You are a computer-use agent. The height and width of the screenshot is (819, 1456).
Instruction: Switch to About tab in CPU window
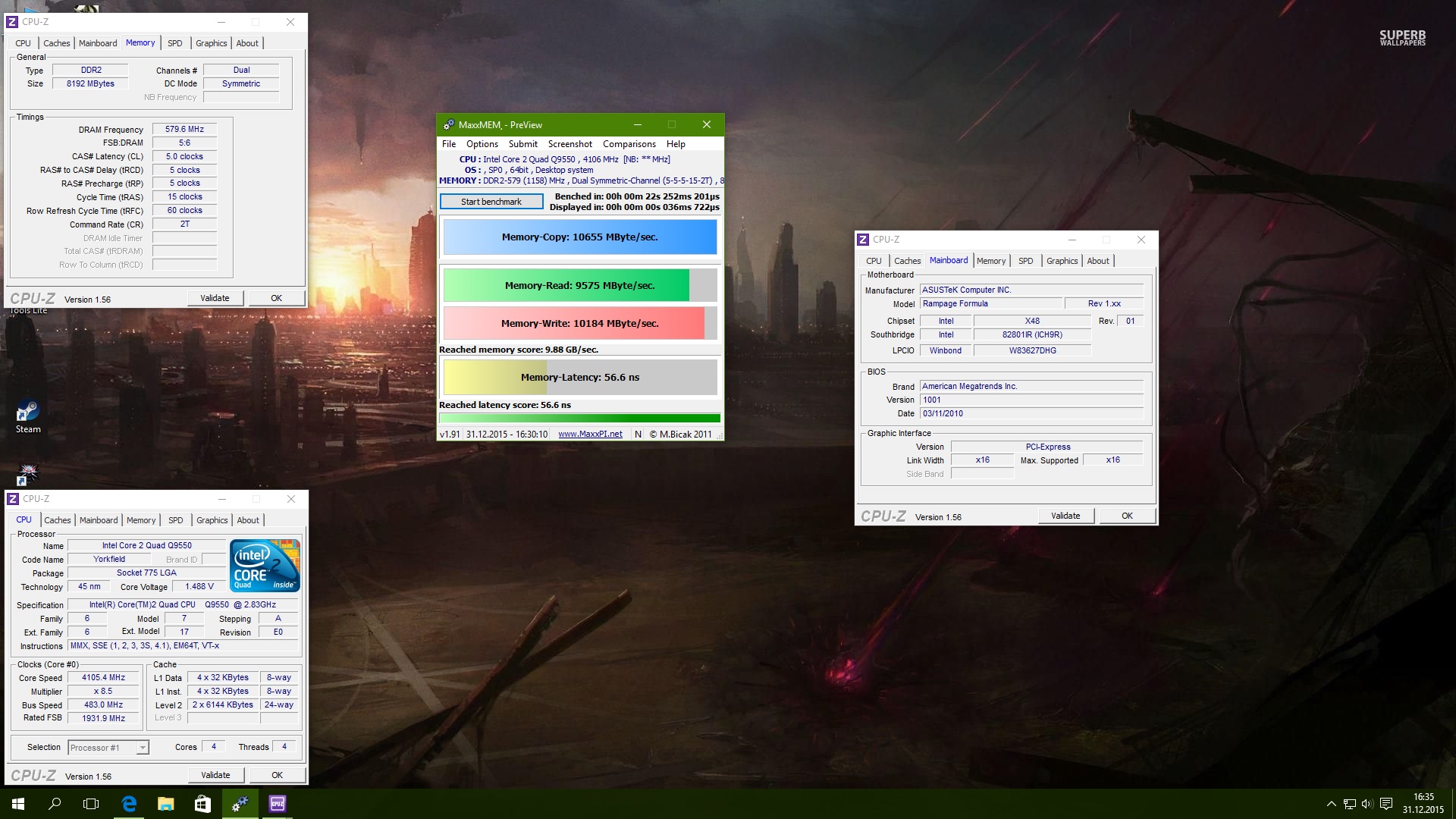[248, 520]
